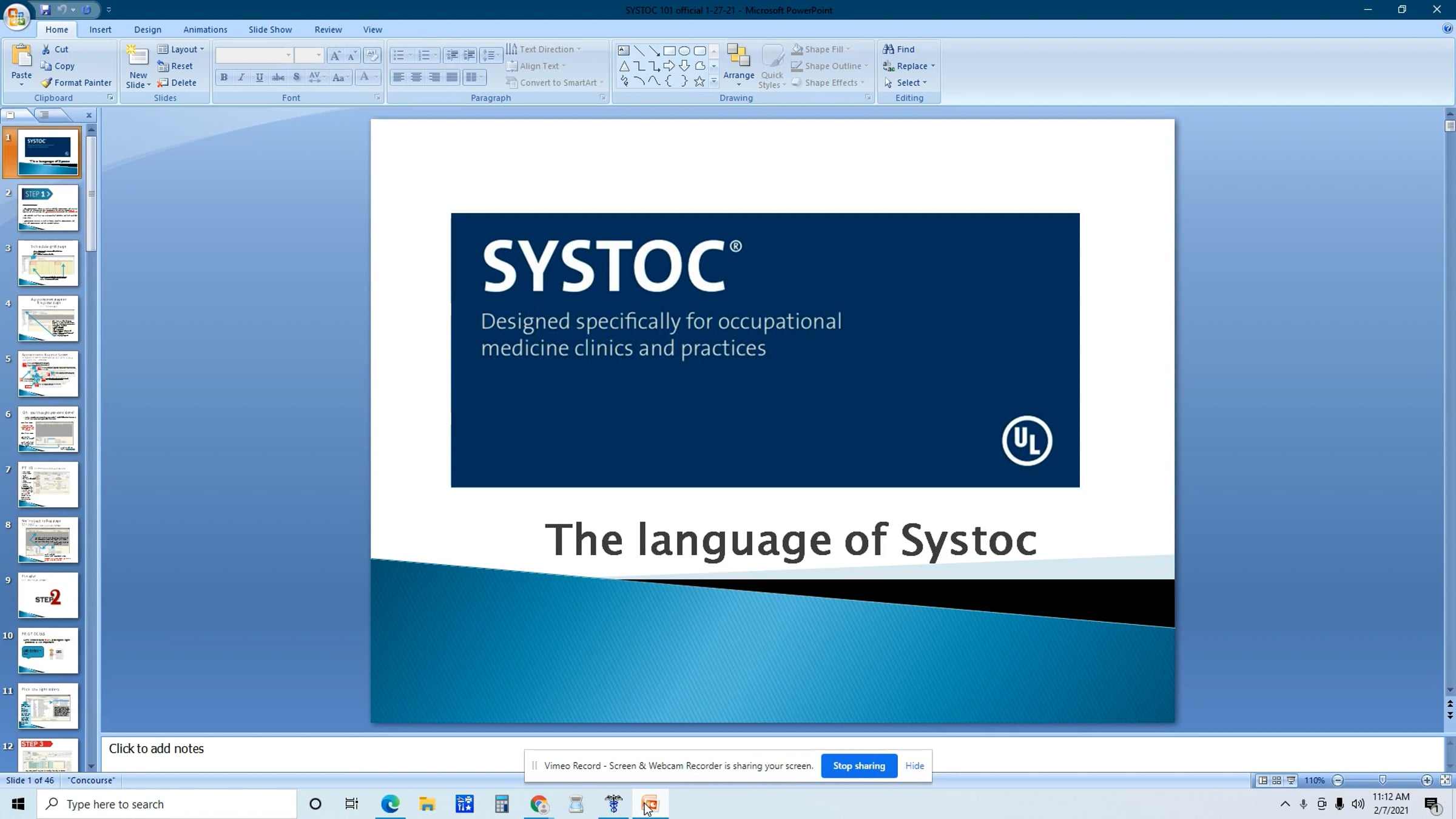Toggle Italic formatting
Viewport: 1456px width, 819px height.
(241, 77)
